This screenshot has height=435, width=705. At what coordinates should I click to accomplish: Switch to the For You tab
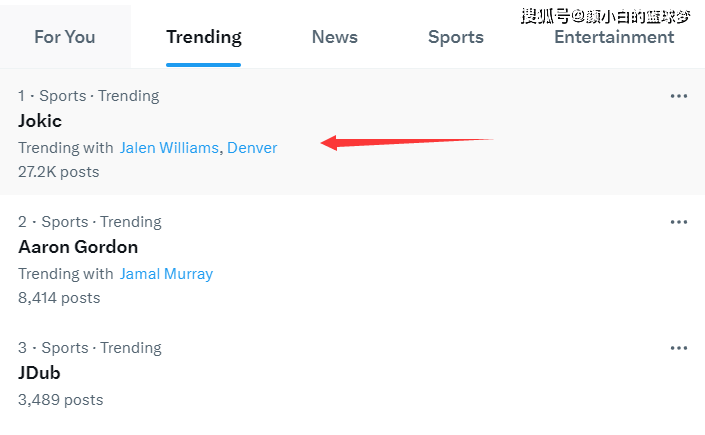[x=65, y=37]
